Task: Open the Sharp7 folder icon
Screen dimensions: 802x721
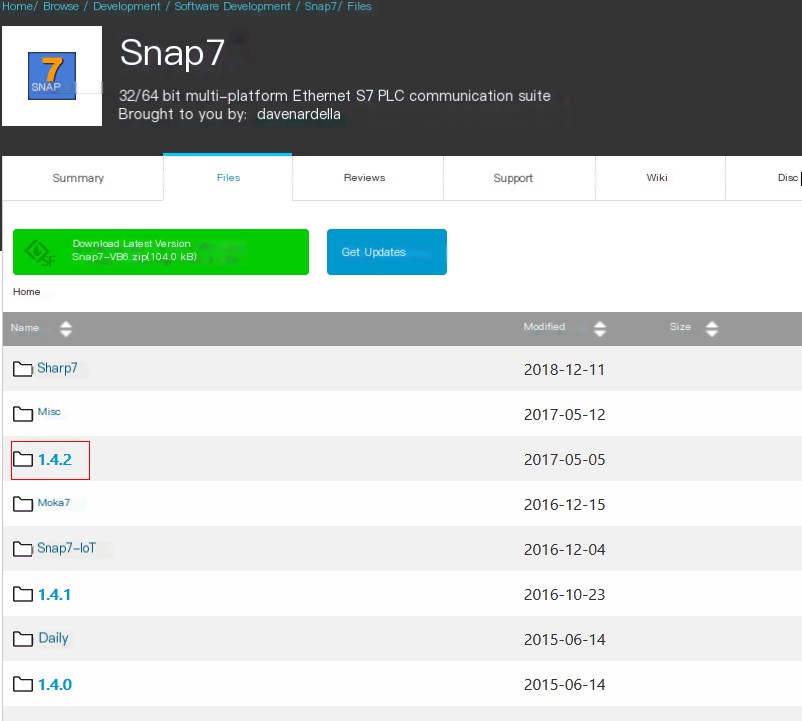Action: point(23,369)
